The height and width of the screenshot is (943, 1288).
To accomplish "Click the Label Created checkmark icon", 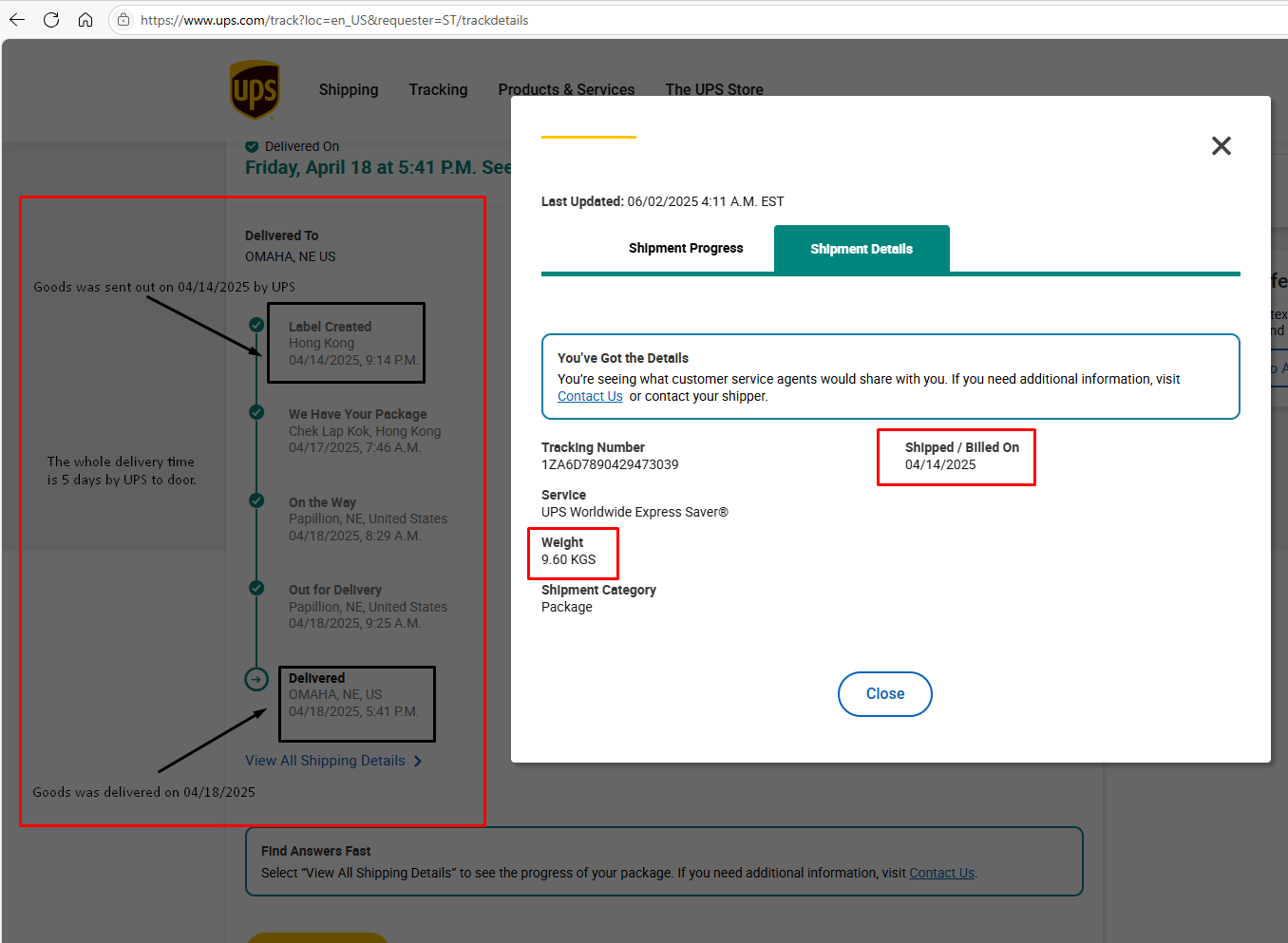I will click(256, 325).
